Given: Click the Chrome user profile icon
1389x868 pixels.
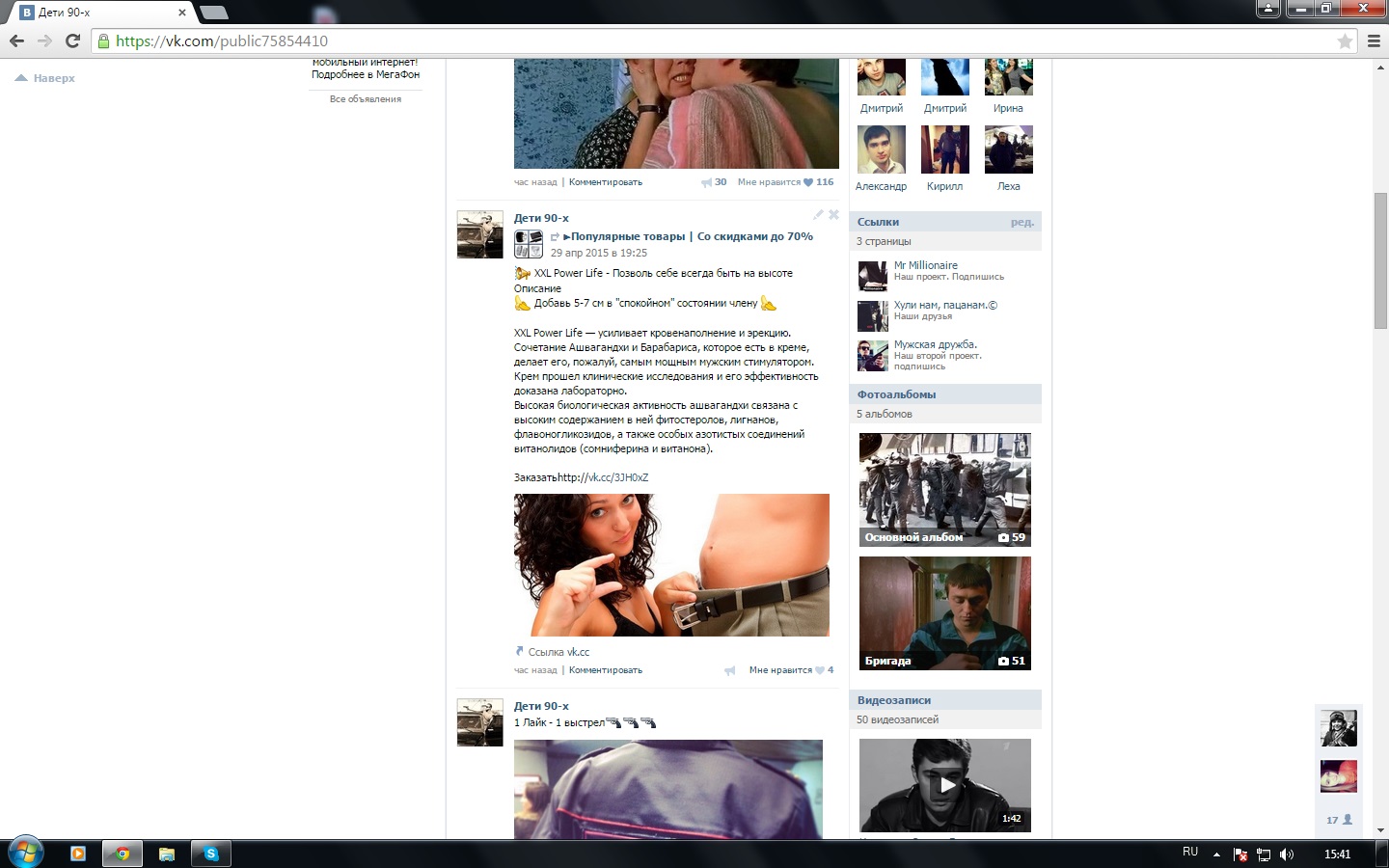Looking at the screenshot, I should pos(1267,9).
